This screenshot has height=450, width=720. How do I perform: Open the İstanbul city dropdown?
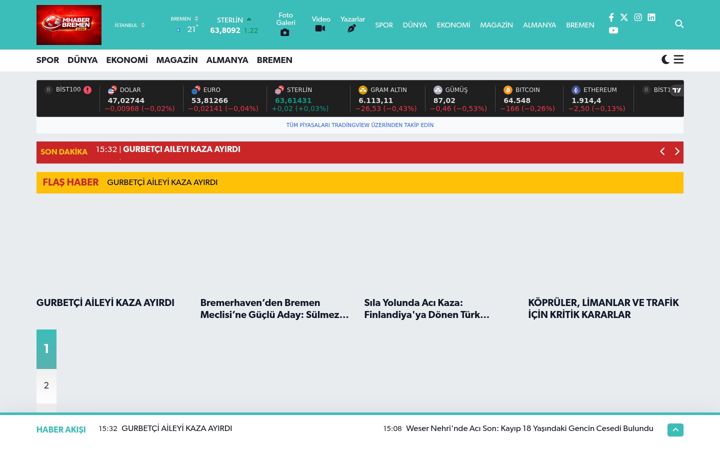coord(129,25)
